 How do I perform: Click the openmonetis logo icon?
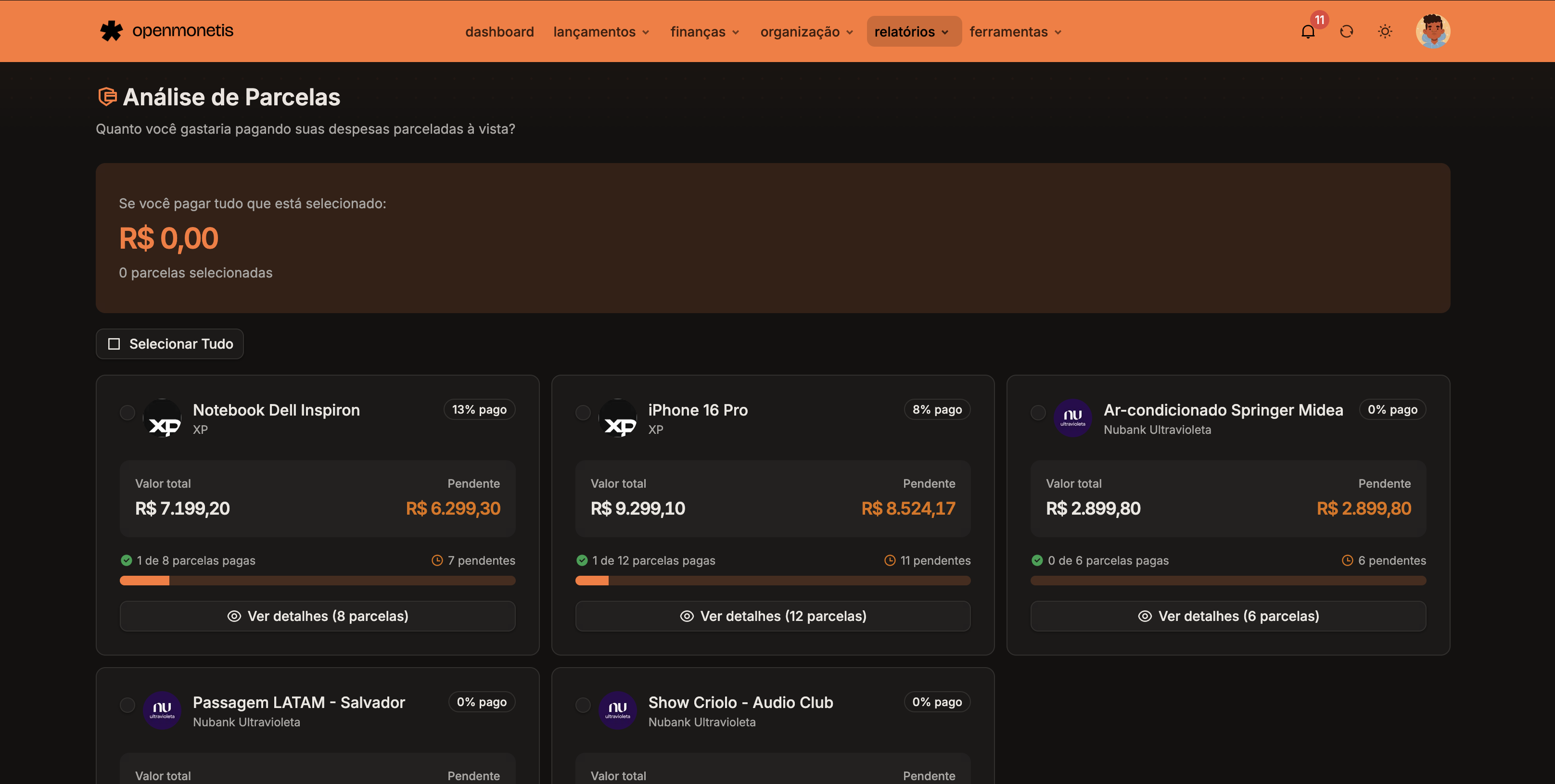tap(111, 31)
